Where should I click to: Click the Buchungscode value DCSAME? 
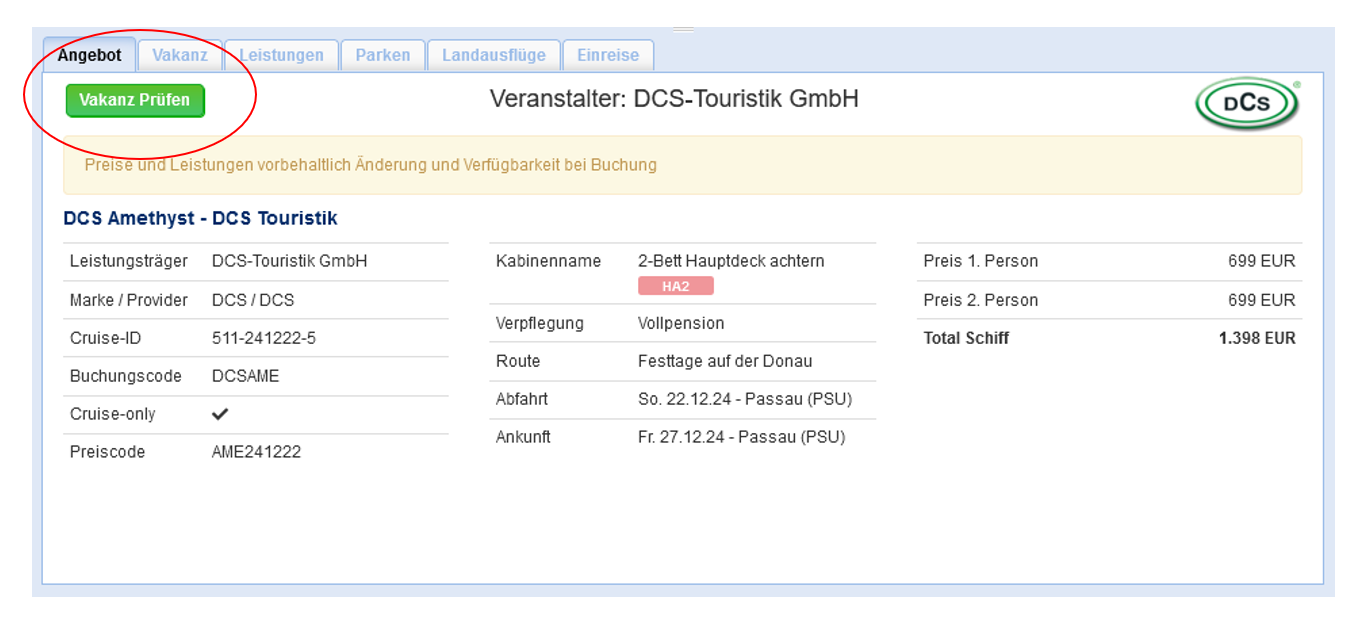pos(245,376)
